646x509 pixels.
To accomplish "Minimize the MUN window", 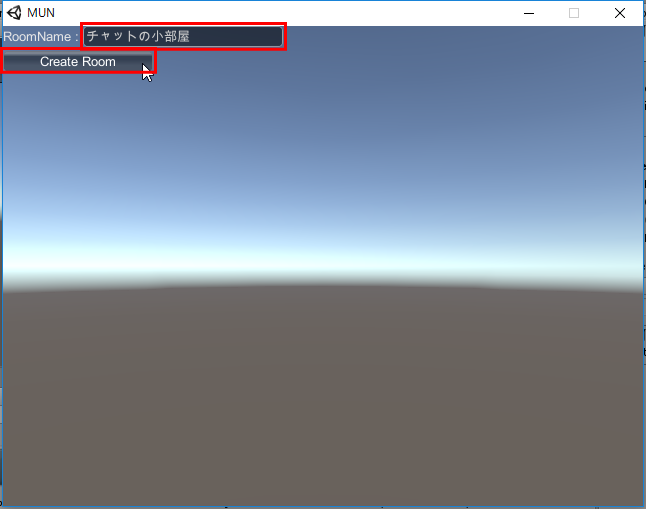I will [x=529, y=13].
